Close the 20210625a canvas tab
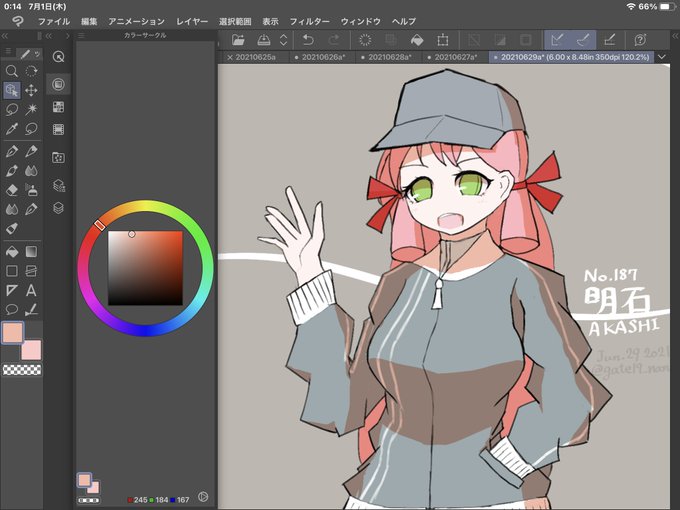 point(230,57)
